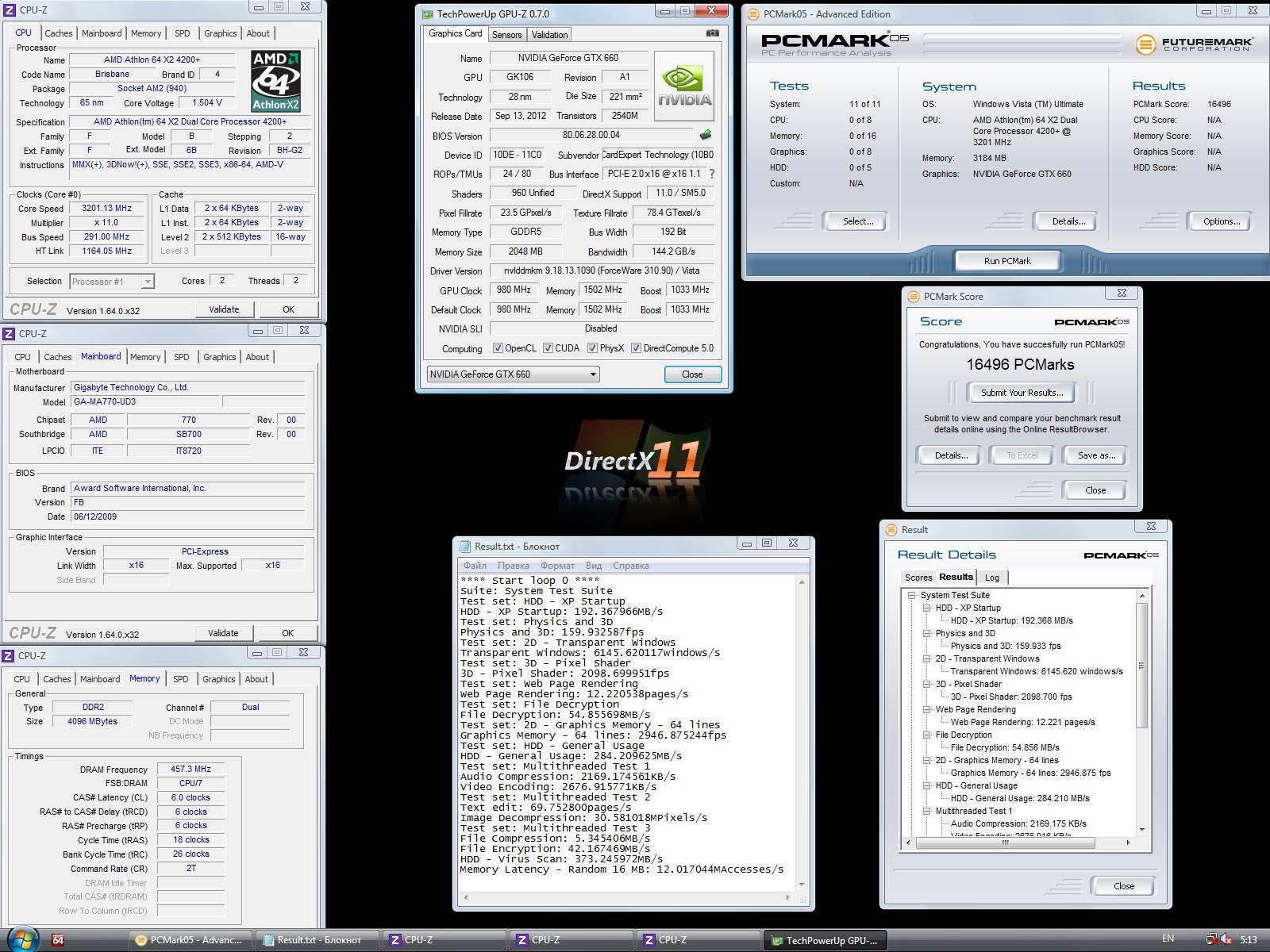
Task: Click Validate in top CPU-Z window
Action: tap(224, 309)
